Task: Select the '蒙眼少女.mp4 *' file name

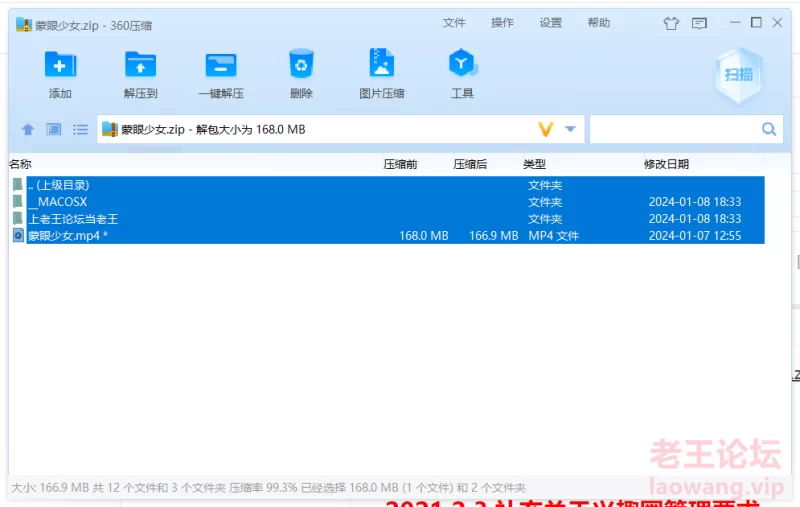Action: (68, 235)
